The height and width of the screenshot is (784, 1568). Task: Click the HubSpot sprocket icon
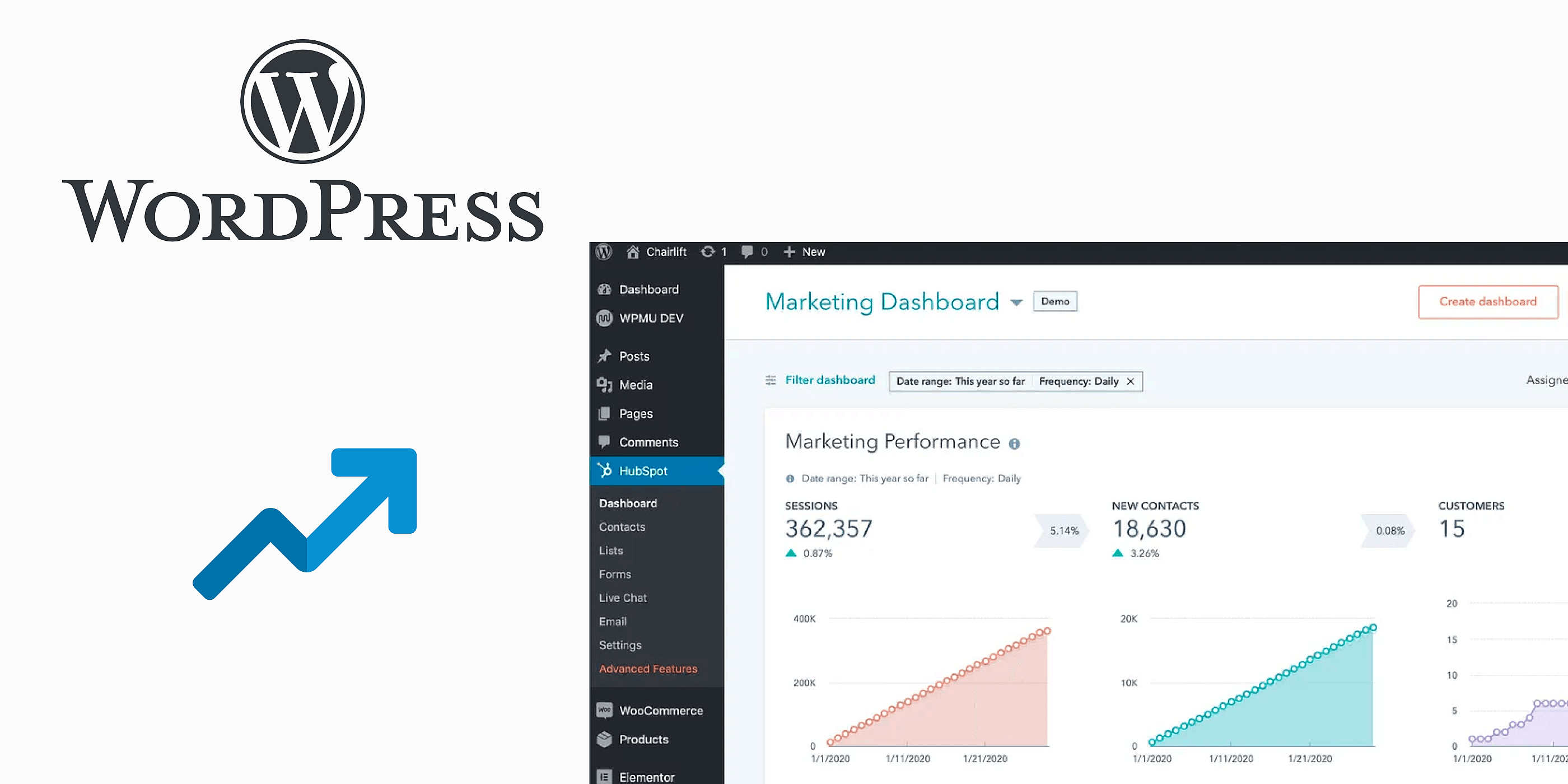pyautogui.click(x=604, y=470)
